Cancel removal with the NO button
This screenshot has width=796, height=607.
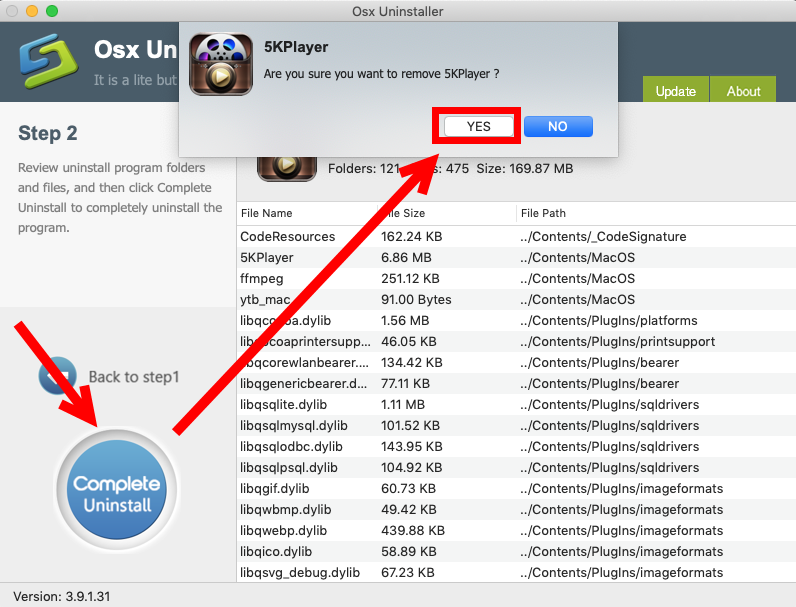(x=558, y=126)
